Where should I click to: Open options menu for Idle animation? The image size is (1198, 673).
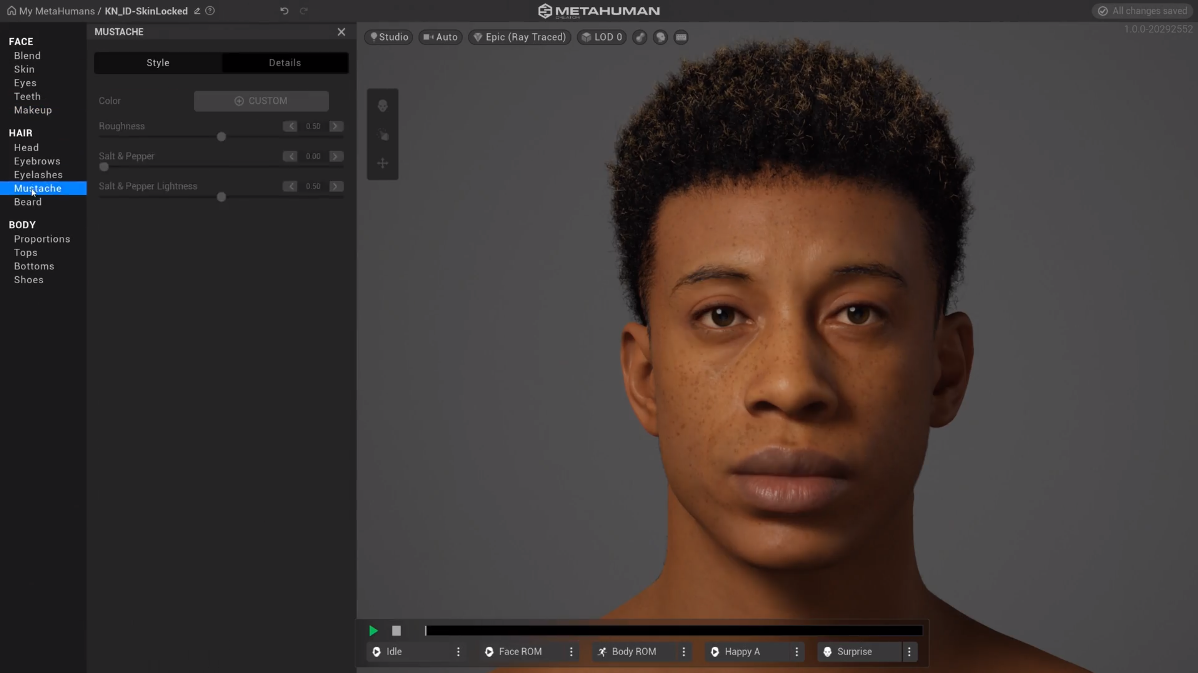pyautogui.click(x=458, y=652)
